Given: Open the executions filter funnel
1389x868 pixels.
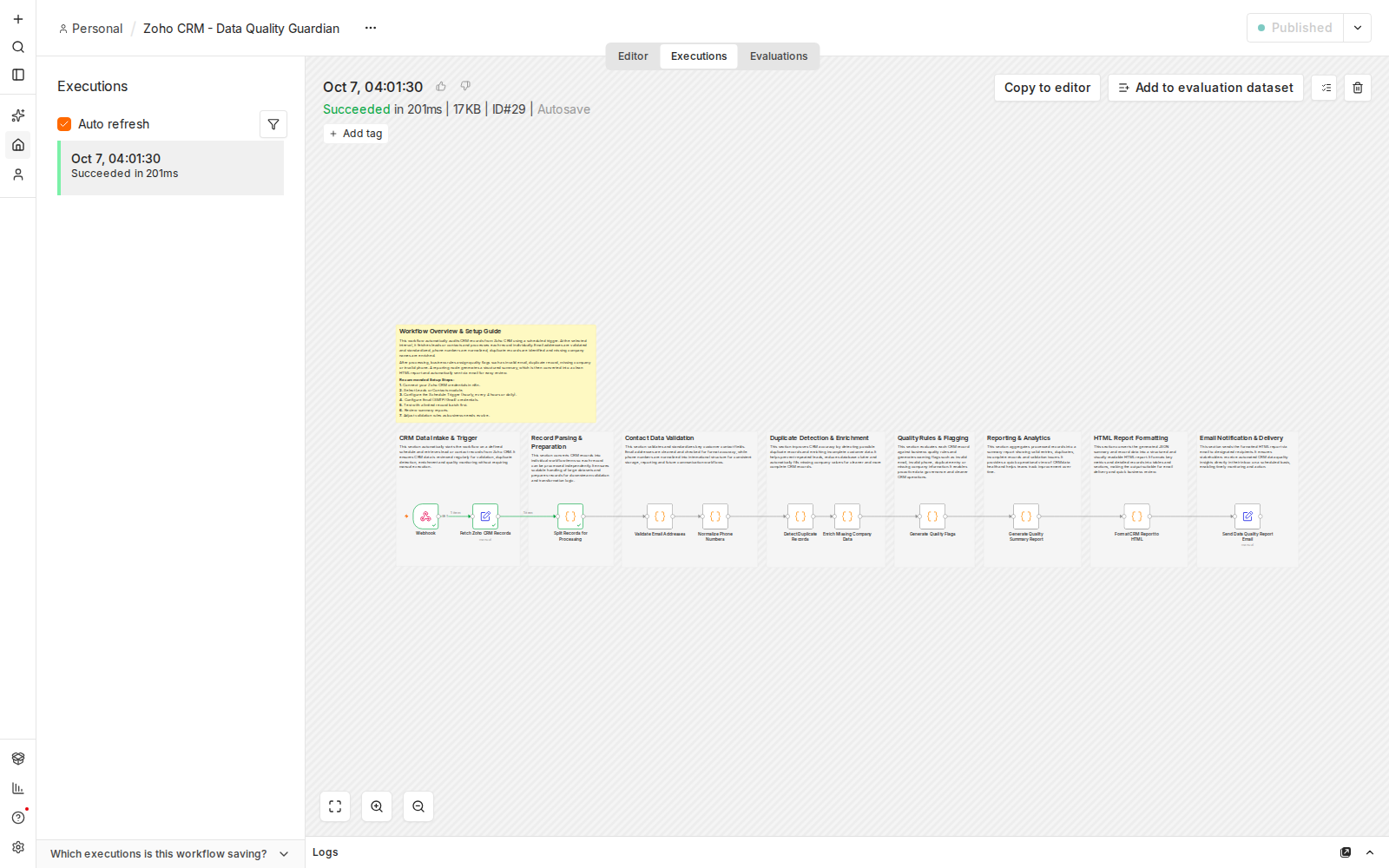Looking at the screenshot, I should pos(273,124).
